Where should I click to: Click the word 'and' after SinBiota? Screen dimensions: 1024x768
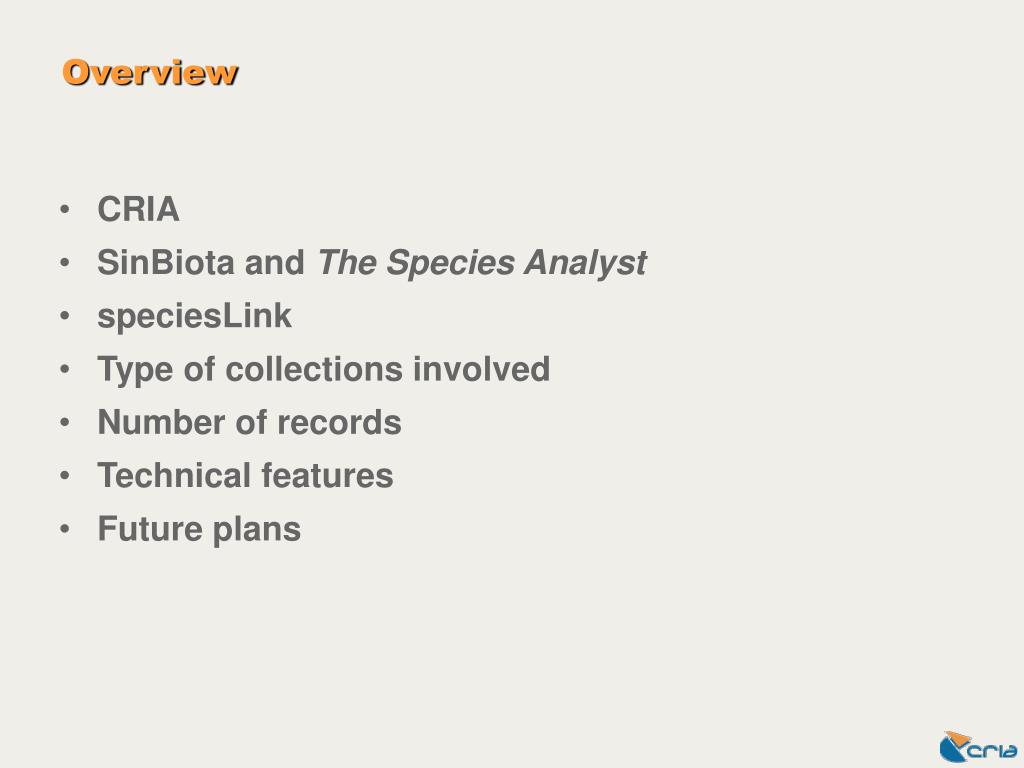coord(274,263)
